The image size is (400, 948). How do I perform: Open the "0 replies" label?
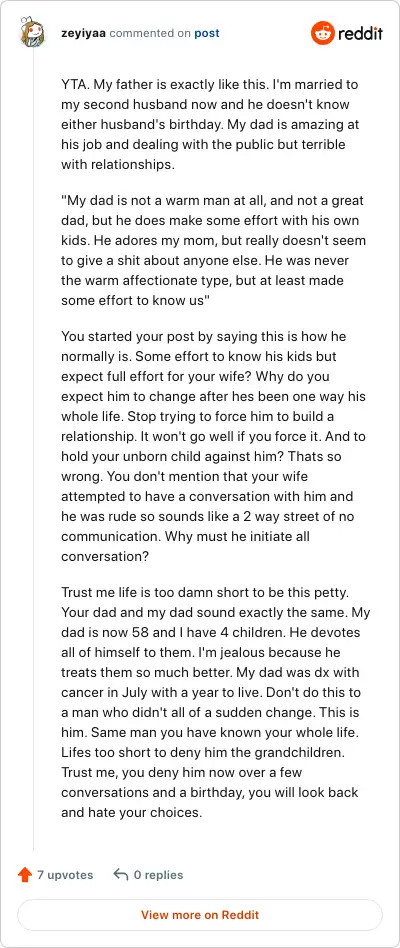click(158, 875)
